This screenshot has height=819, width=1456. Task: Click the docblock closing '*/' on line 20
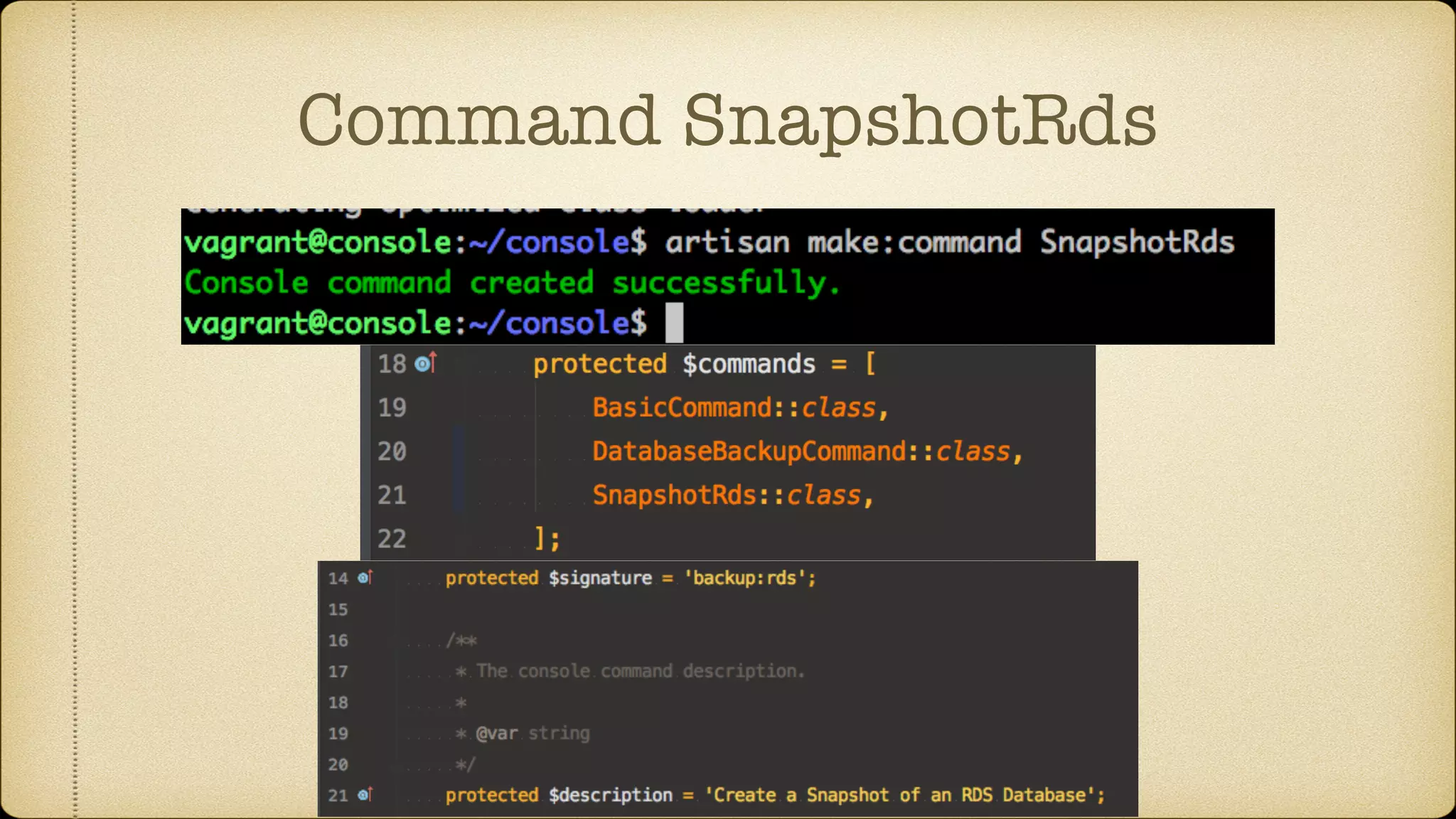(466, 764)
